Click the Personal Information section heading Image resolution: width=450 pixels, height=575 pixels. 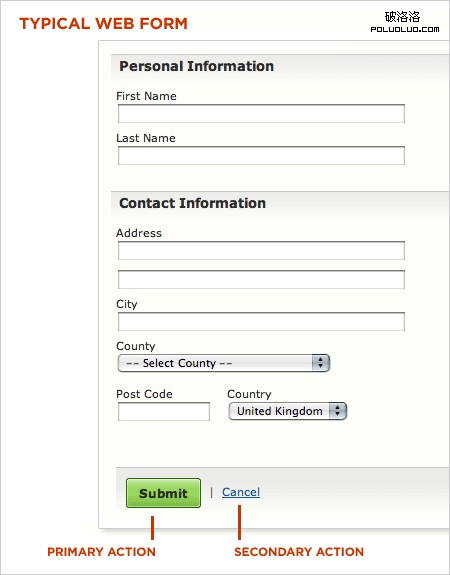pos(197,66)
